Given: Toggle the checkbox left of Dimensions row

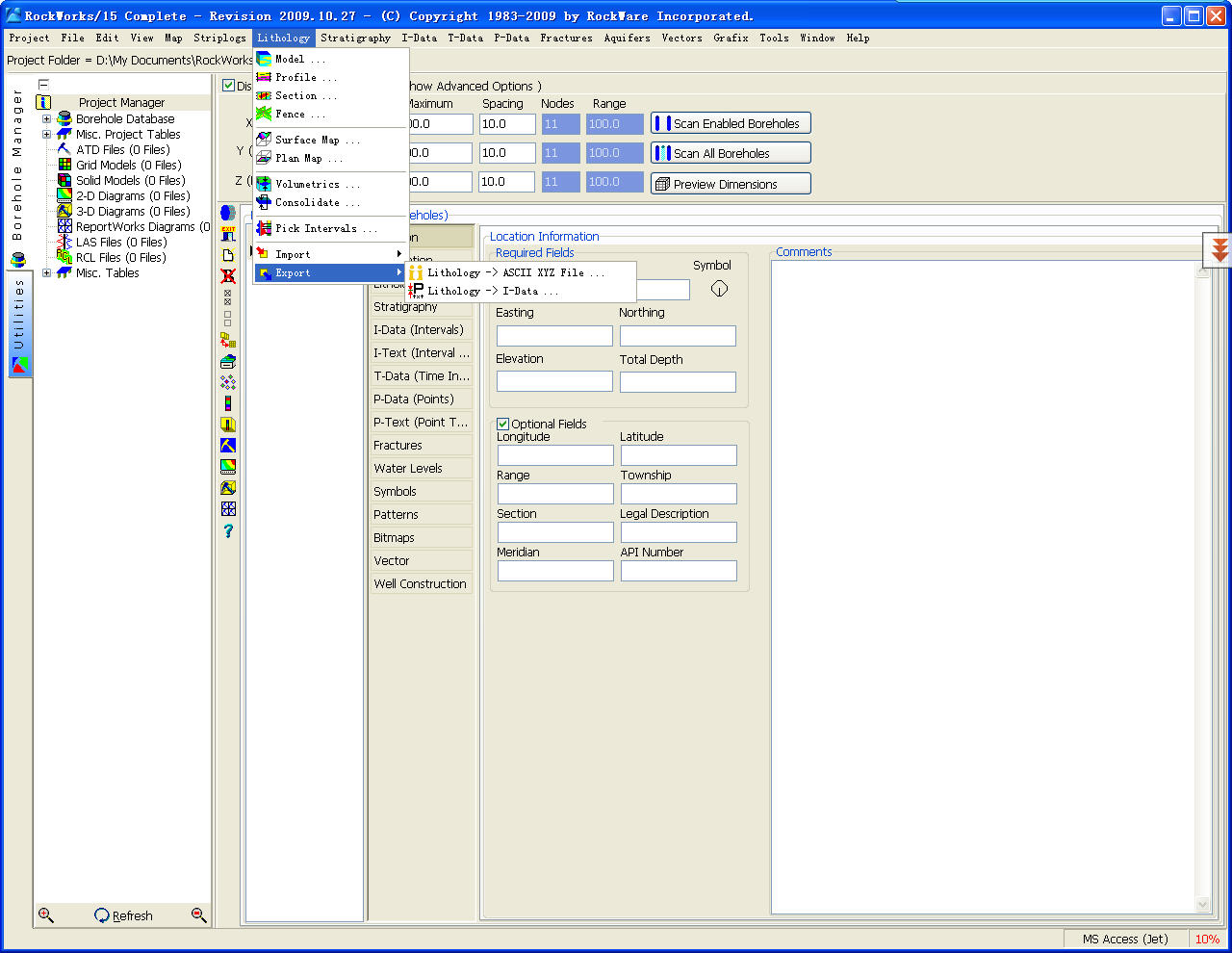Looking at the screenshot, I should [229, 86].
